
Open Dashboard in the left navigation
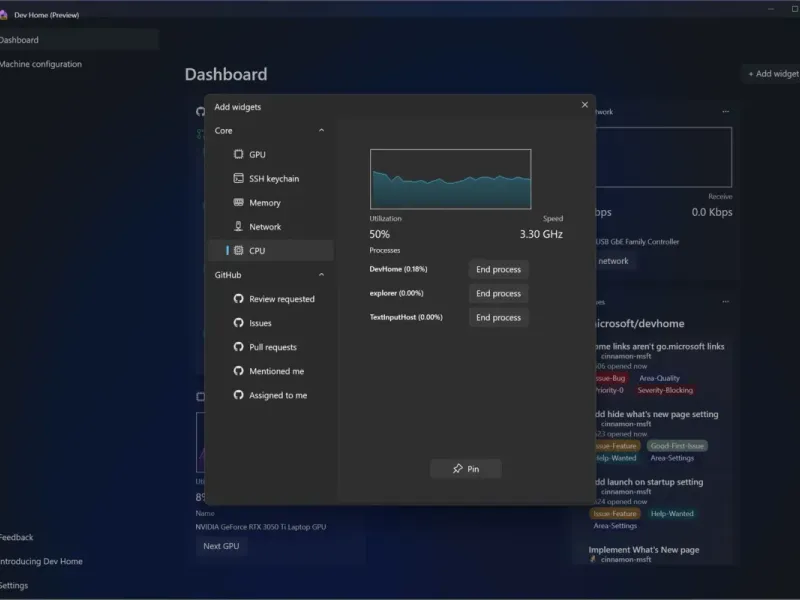click(79, 39)
